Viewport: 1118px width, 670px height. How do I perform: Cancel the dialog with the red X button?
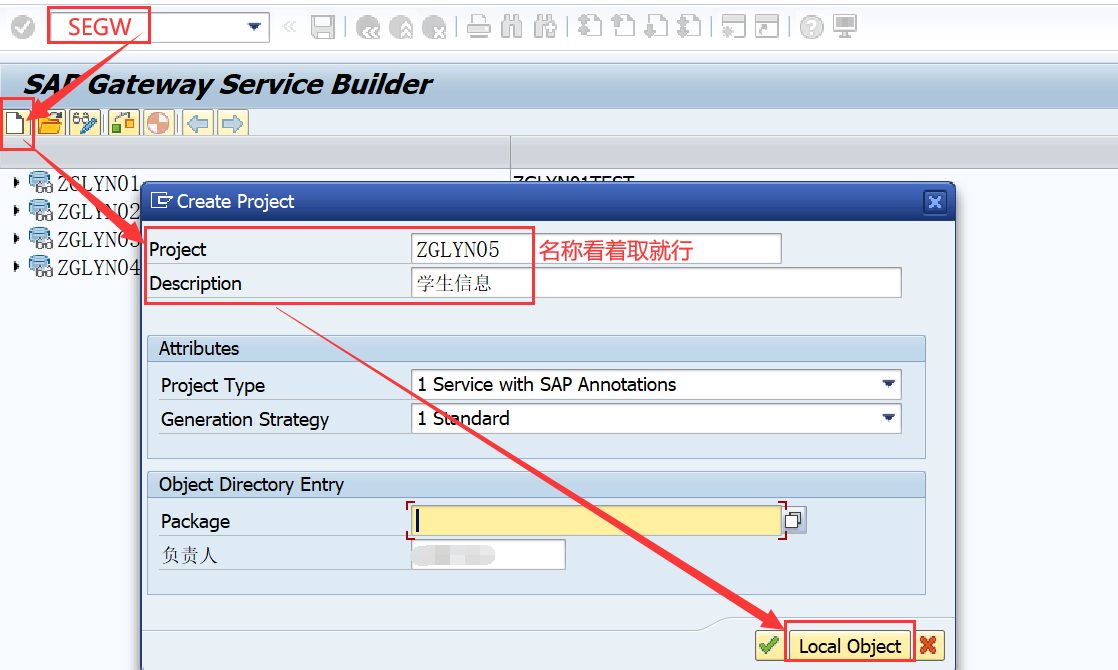928,646
